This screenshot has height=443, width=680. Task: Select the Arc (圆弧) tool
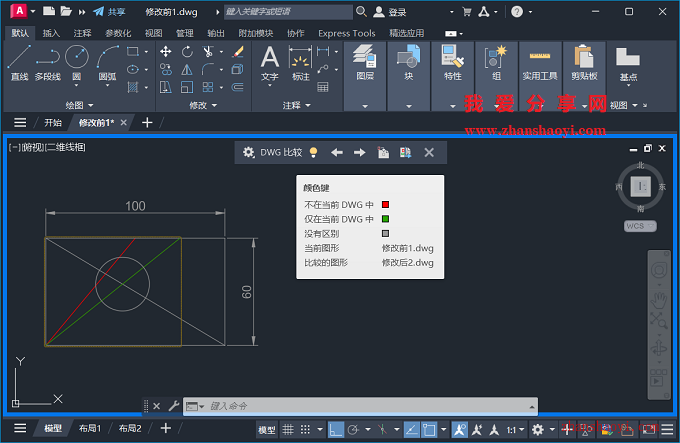[107, 62]
